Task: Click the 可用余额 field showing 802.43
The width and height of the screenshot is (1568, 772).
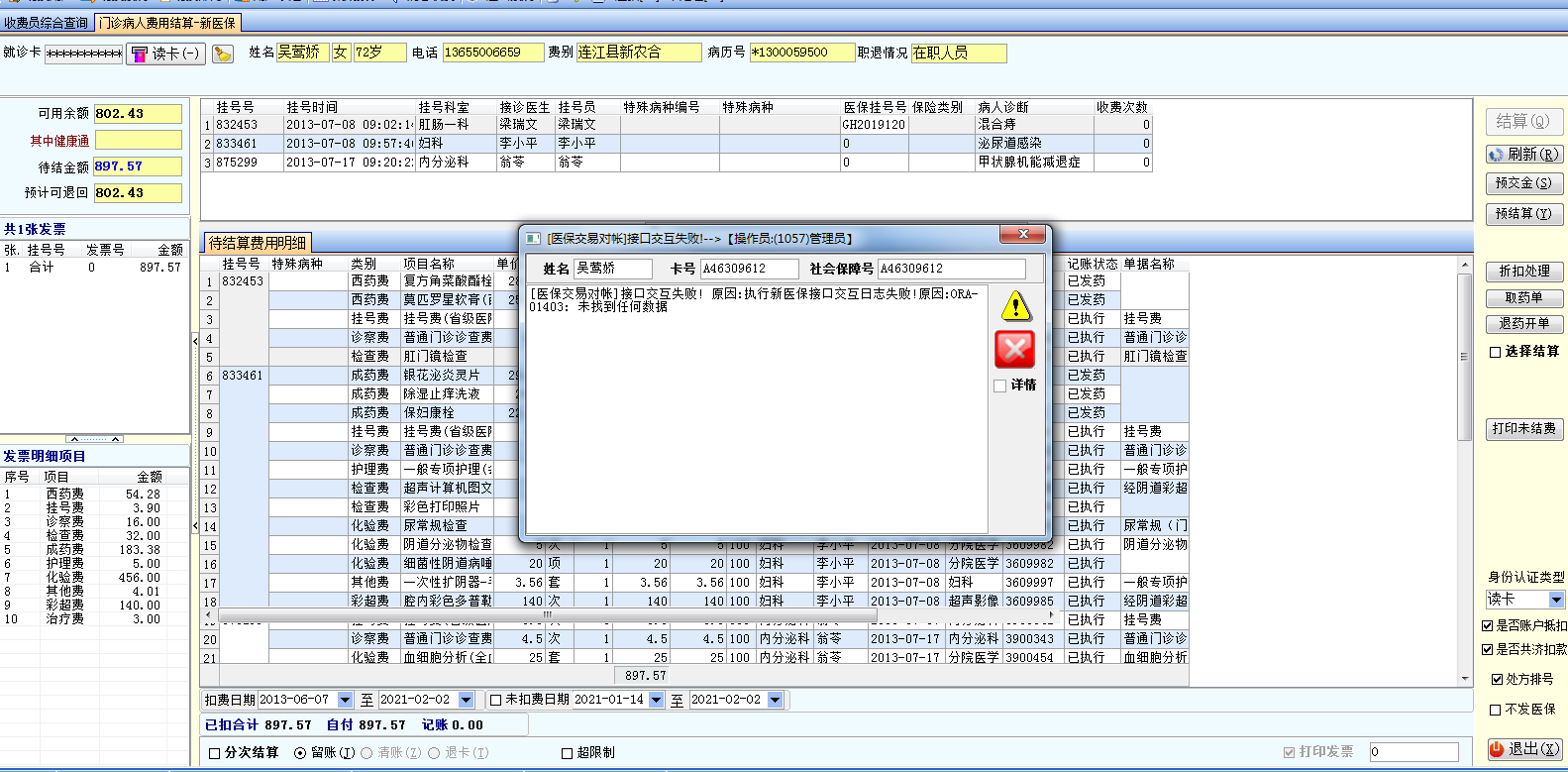Action: (138, 114)
